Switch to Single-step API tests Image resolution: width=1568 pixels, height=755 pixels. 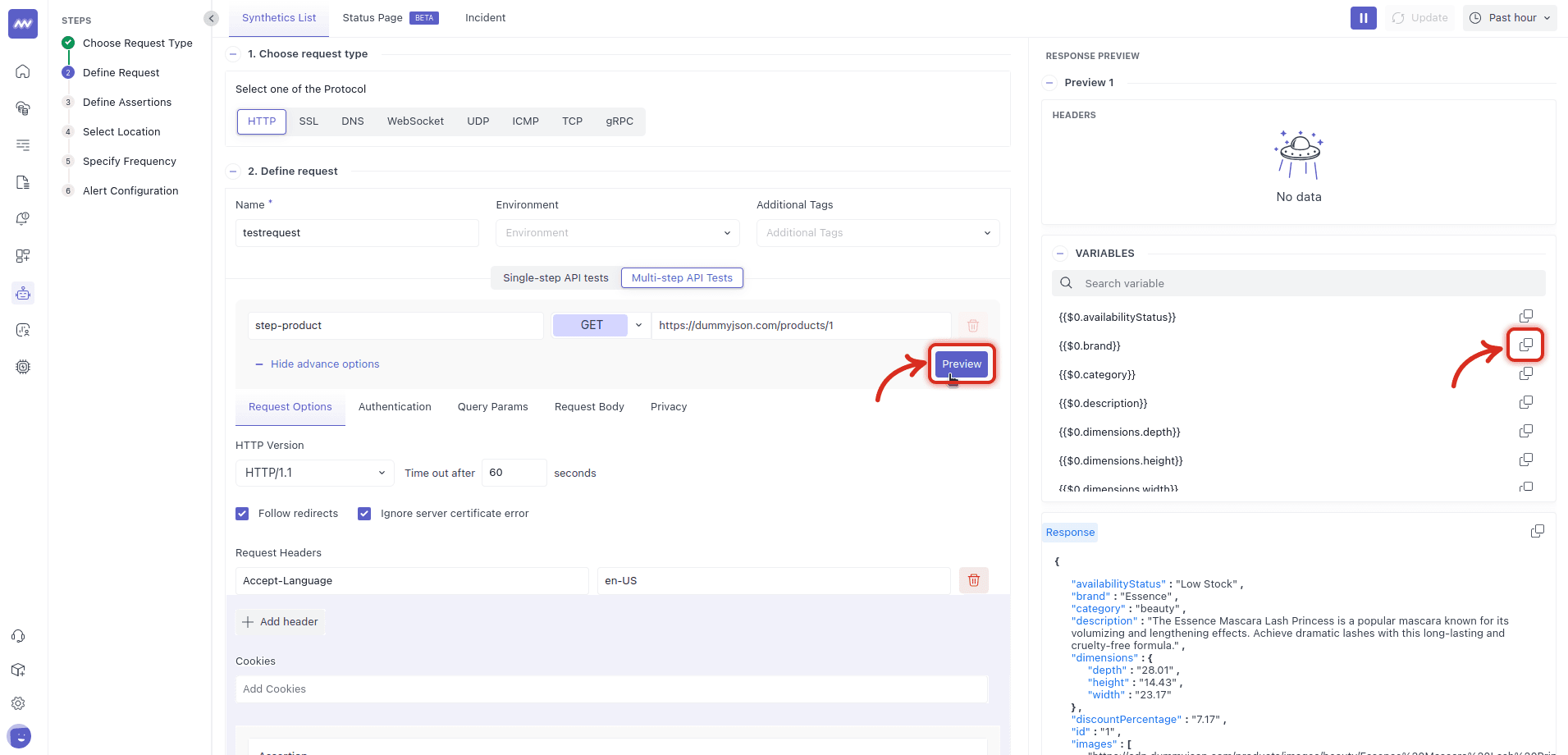tap(555, 278)
